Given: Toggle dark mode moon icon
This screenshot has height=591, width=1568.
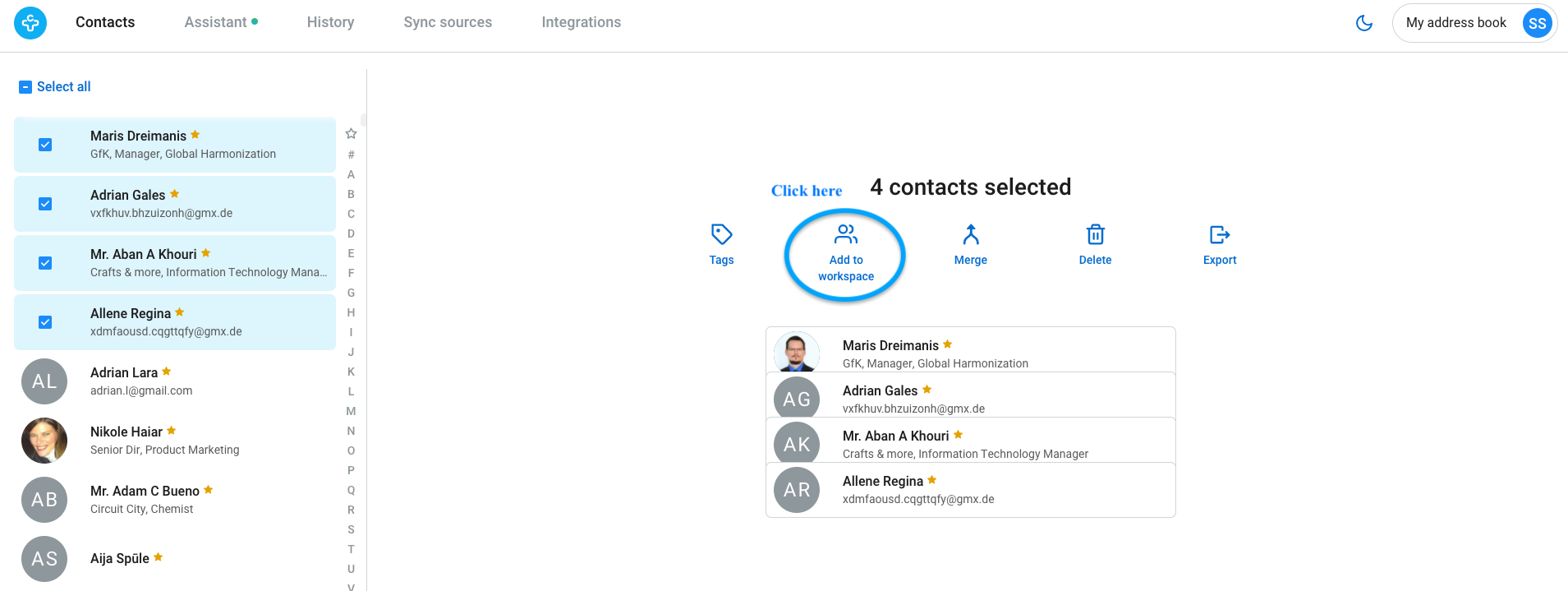Looking at the screenshot, I should (1364, 23).
